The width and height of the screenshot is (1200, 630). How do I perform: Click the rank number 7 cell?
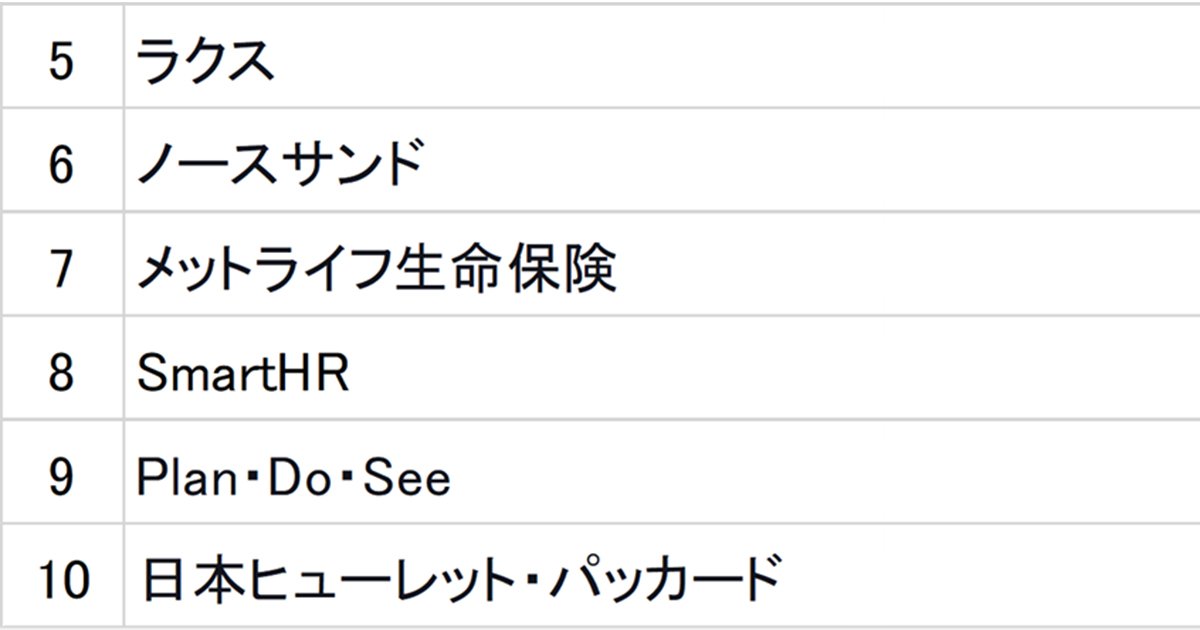61,269
